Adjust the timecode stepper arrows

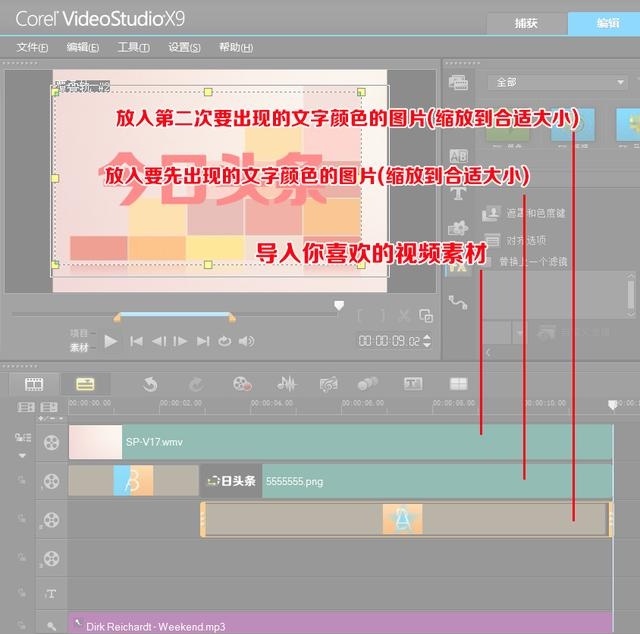point(427,341)
